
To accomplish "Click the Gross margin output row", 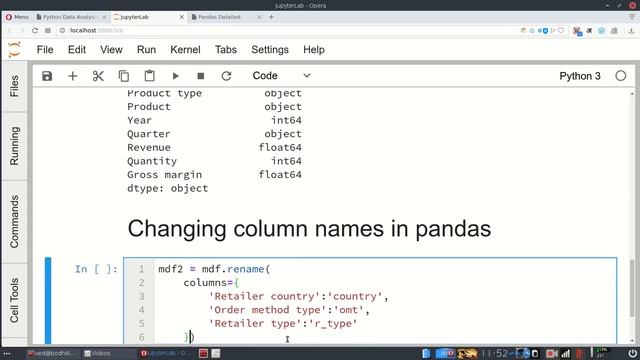I will tap(214, 175).
